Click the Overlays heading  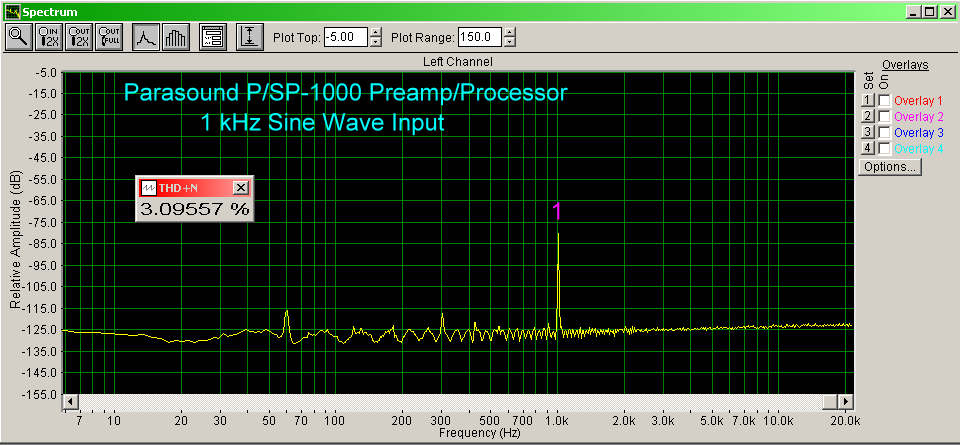tap(906, 65)
